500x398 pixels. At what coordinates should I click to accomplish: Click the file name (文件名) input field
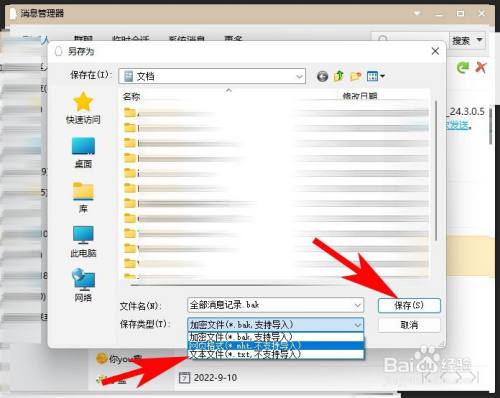[x=275, y=305]
